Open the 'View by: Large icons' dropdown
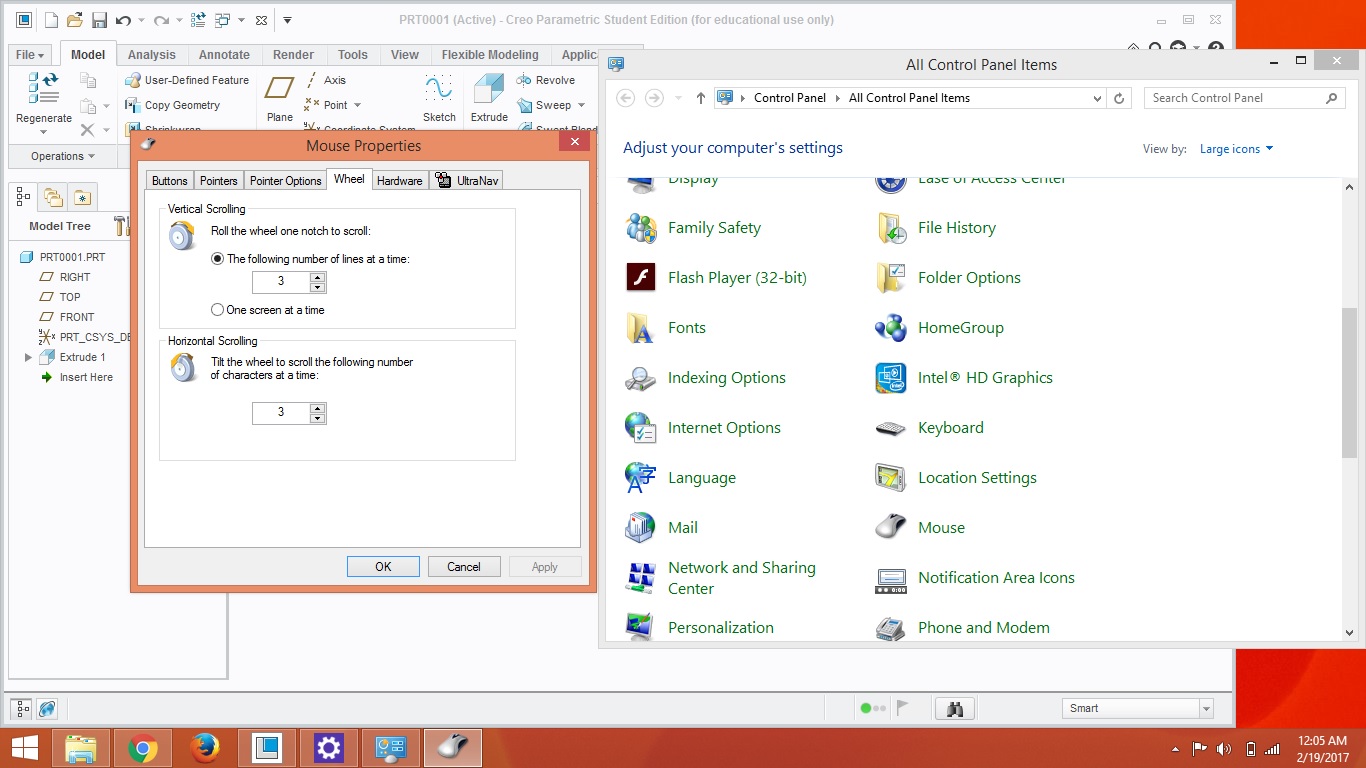 coord(1236,149)
